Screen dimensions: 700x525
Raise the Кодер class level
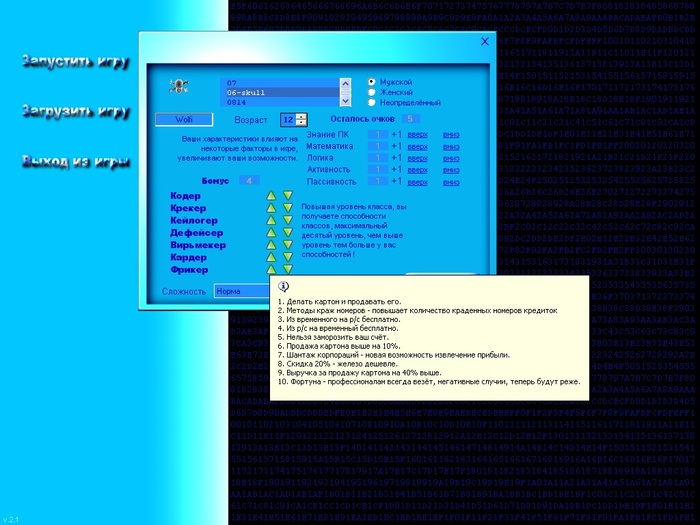(x=271, y=196)
